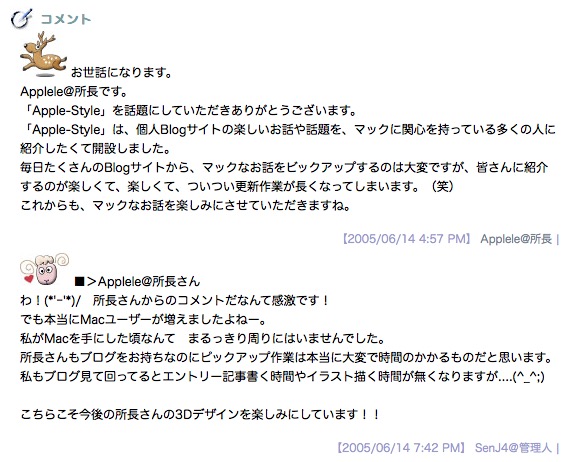Click the line about Macユーザー increasing

tap(144, 320)
